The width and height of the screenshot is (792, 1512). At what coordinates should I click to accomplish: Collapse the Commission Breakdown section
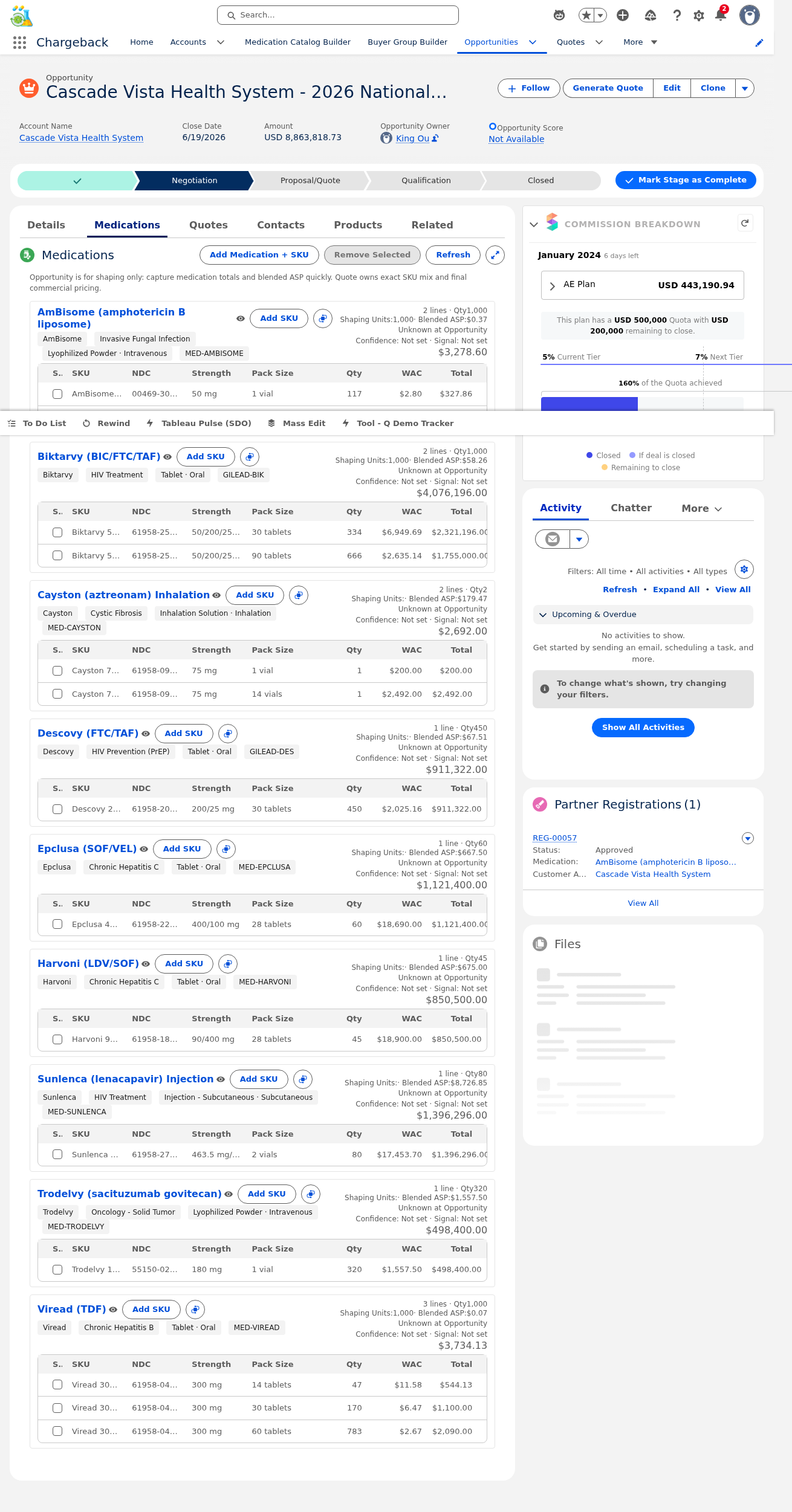(x=534, y=224)
